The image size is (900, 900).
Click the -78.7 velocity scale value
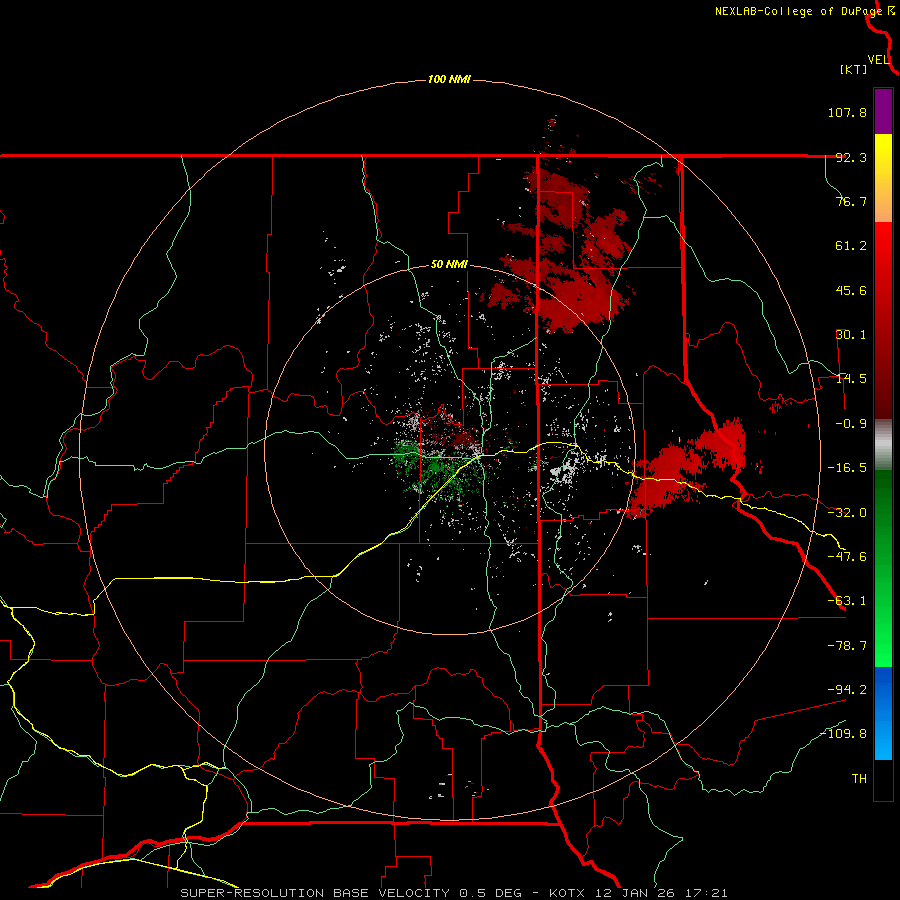click(x=847, y=646)
